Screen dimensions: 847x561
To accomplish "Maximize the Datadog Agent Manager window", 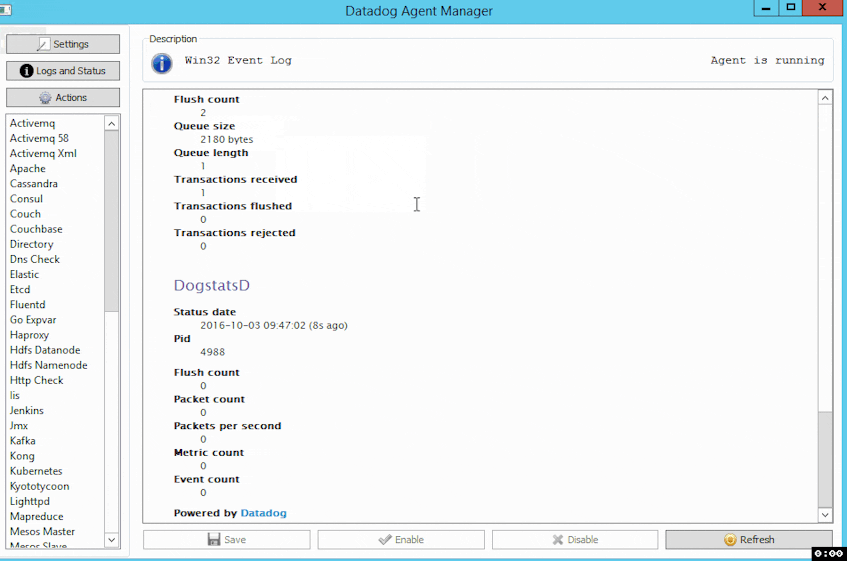I will pyautogui.click(x=790, y=8).
